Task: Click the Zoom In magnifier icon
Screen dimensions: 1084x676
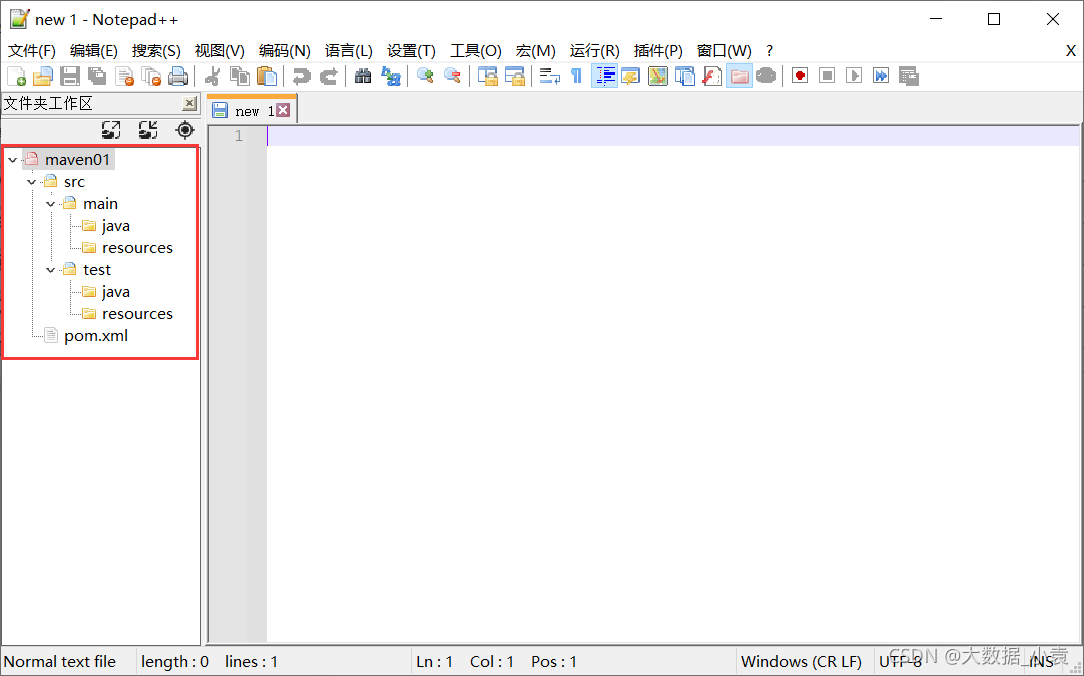Action: (425, 76)
